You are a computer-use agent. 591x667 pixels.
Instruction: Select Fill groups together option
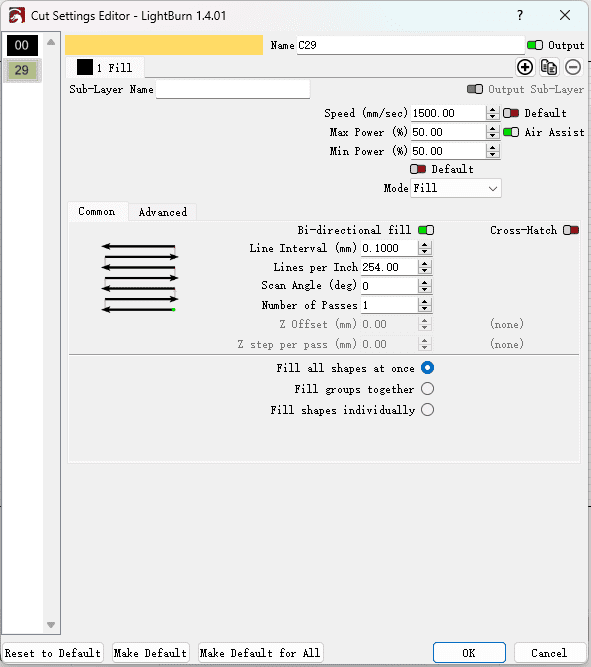tap(428, 389)
